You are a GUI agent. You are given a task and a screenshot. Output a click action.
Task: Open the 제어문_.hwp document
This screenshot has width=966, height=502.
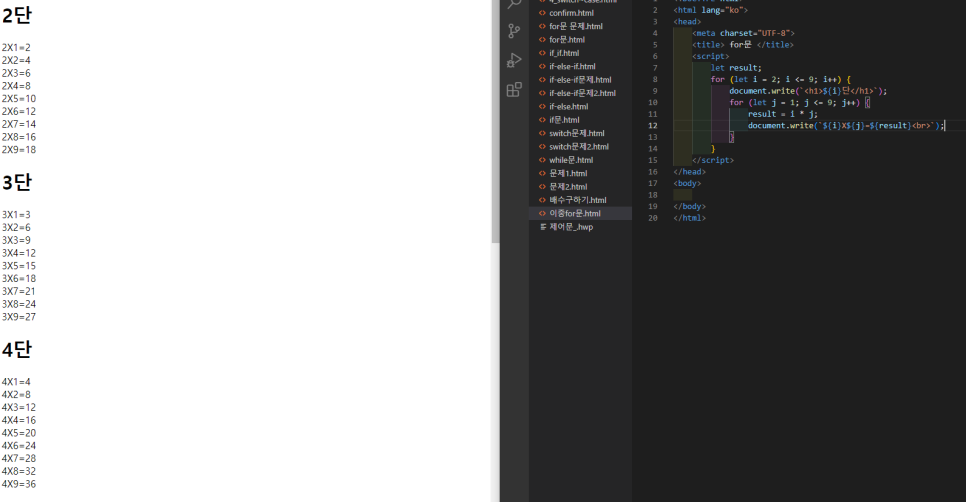point(570,227)
